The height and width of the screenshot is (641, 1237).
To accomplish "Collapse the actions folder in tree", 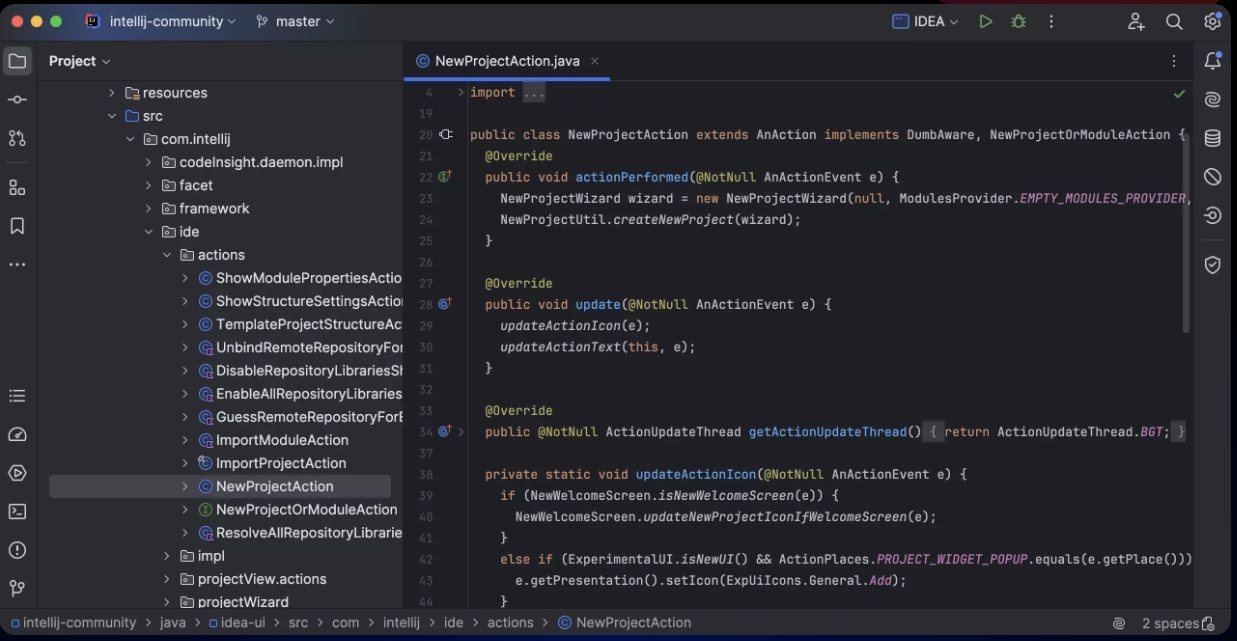I will click(x=168, y=255).
